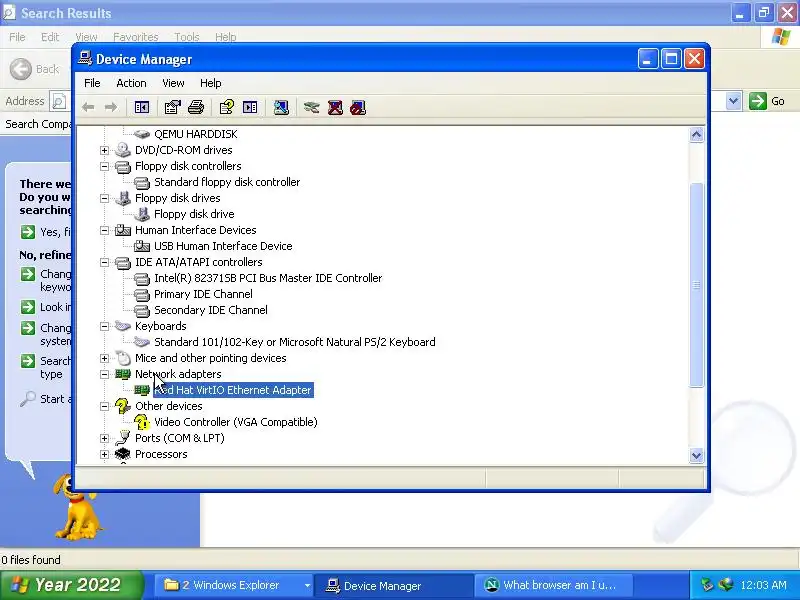
Task: Collapse the Floppy disk drives node
Action: pos(105,198)
